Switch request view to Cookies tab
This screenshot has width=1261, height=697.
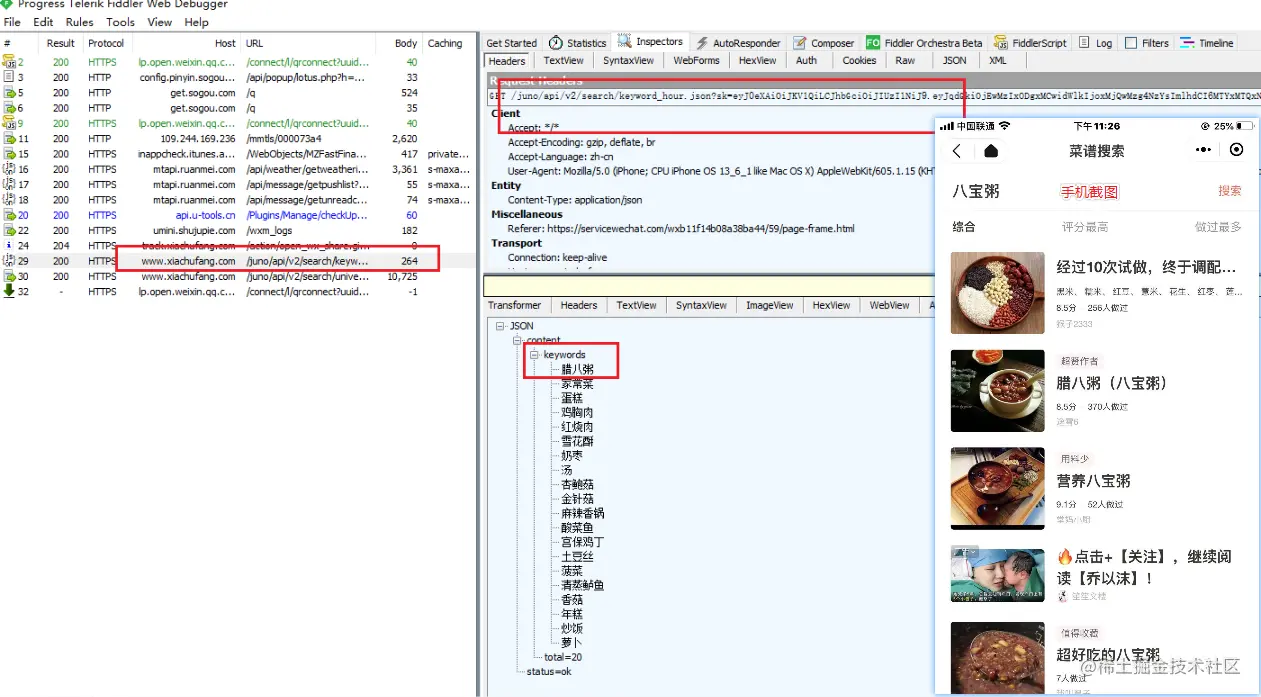[x=859, y=60]
